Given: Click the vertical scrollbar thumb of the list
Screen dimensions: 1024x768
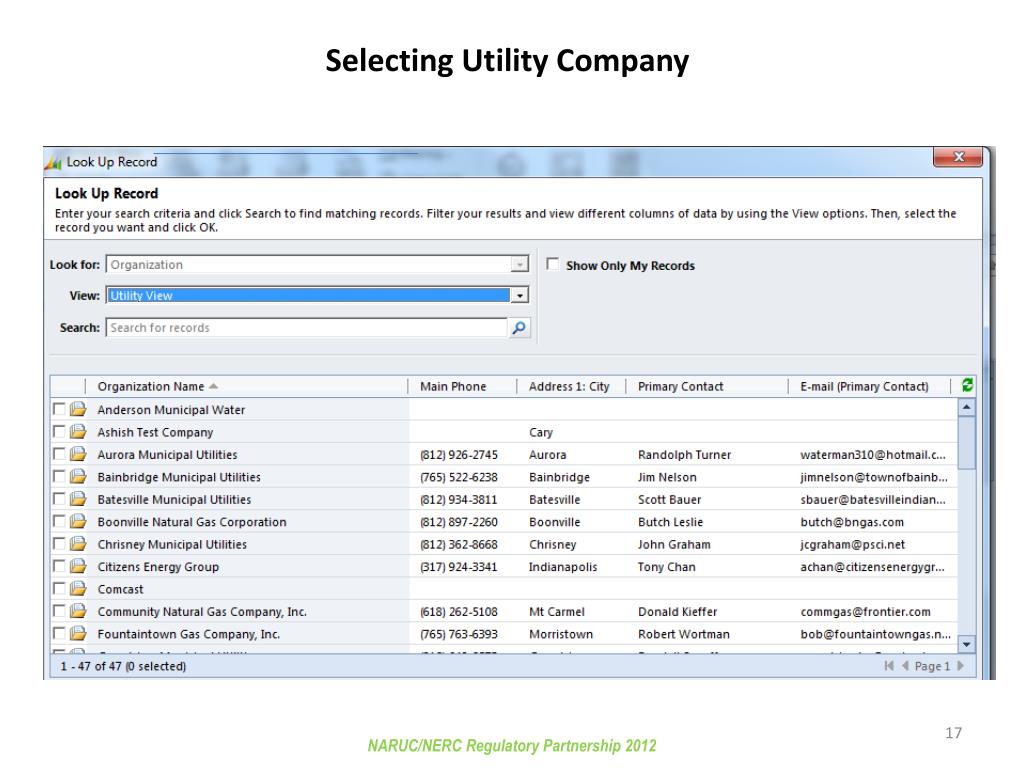Looking at the screenshot, I should pyautogui.click(x=967, y=443).
